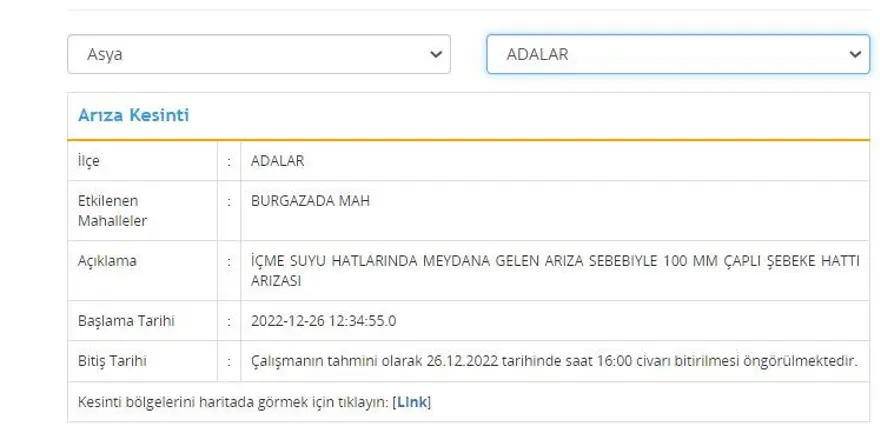Click ADALAR value in the İlçe row
880x433 pixels.
(278, 161)
